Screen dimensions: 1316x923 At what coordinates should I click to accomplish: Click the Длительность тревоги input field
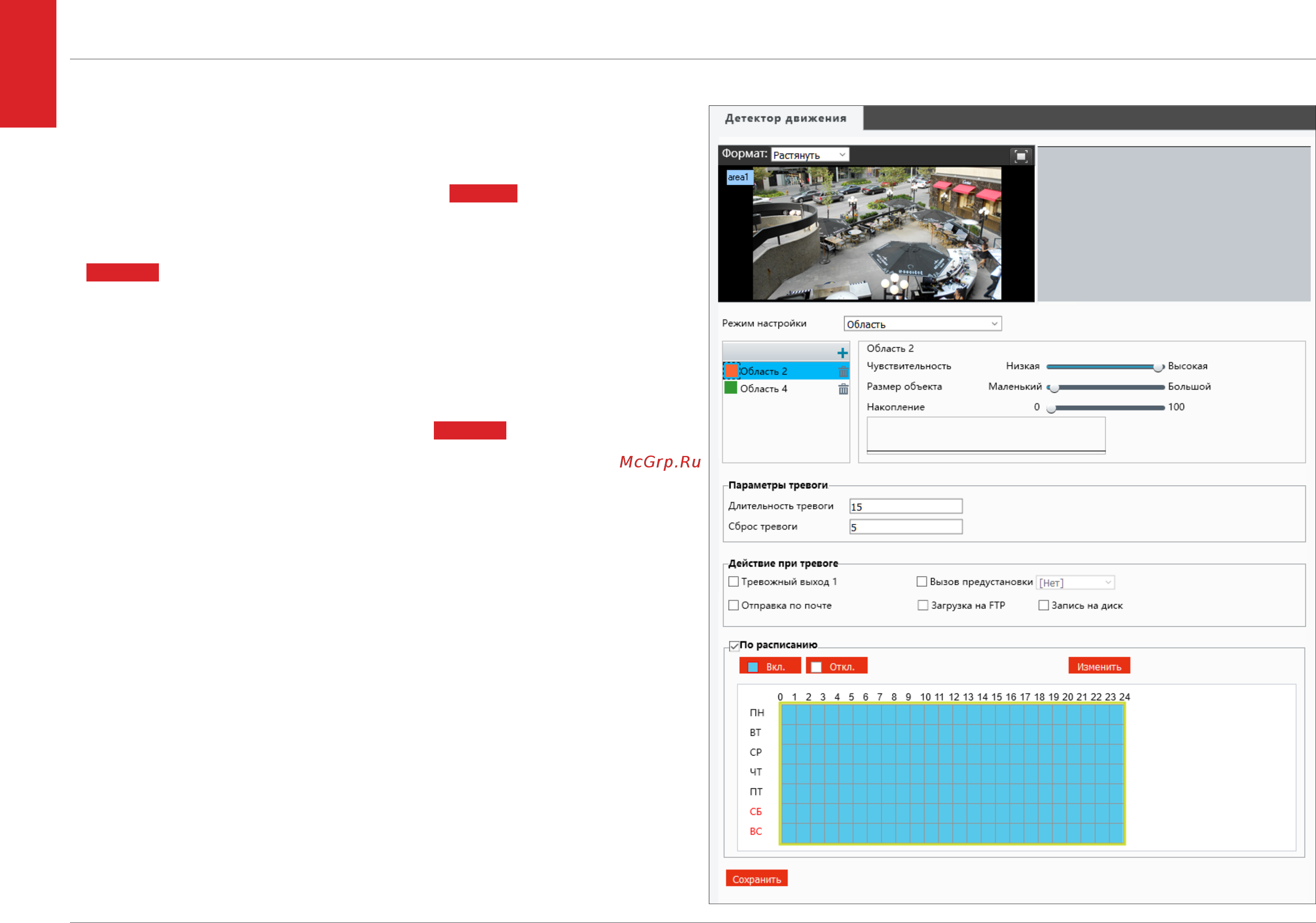906,506
